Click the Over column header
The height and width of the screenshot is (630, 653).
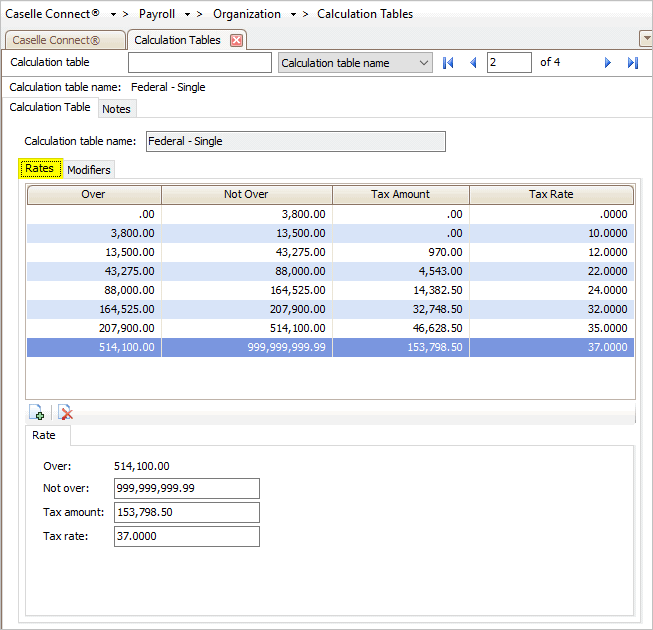(93, 194)
